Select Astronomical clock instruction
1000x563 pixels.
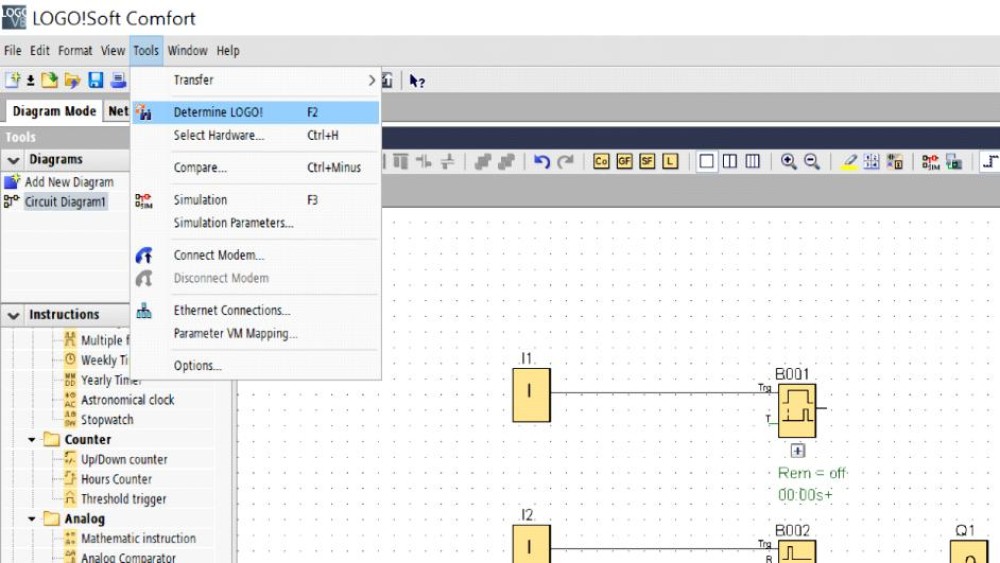click(x=128, y=400)
